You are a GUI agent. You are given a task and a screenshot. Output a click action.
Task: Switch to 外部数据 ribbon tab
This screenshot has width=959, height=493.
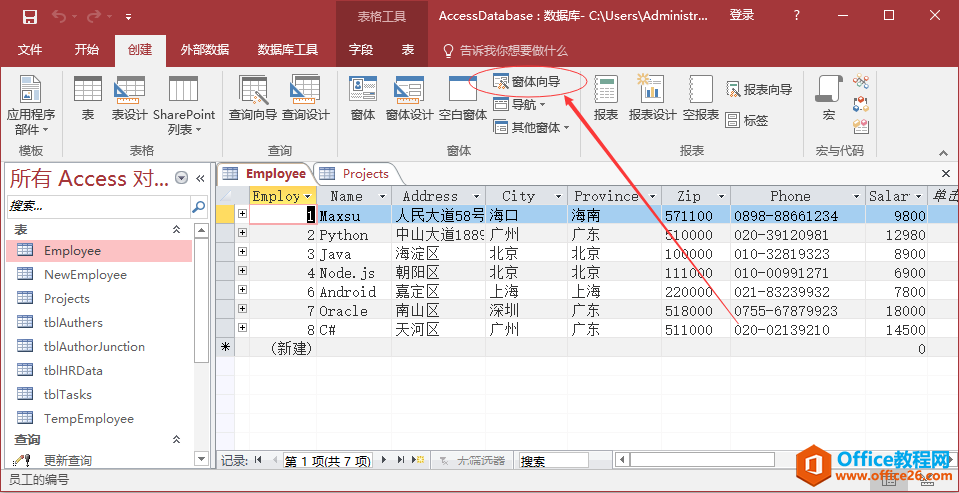(204, 50)
